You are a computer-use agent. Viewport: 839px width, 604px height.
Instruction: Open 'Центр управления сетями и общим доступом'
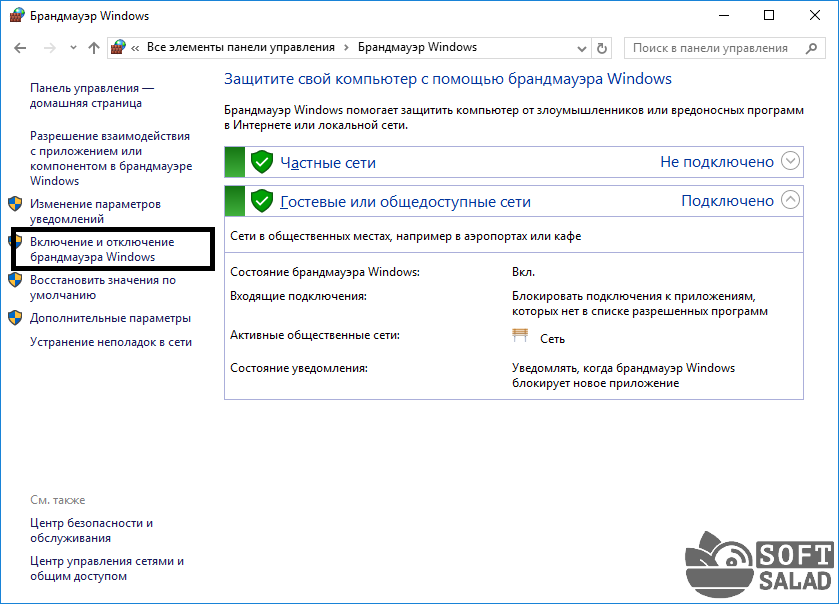[x=107, y=569]
